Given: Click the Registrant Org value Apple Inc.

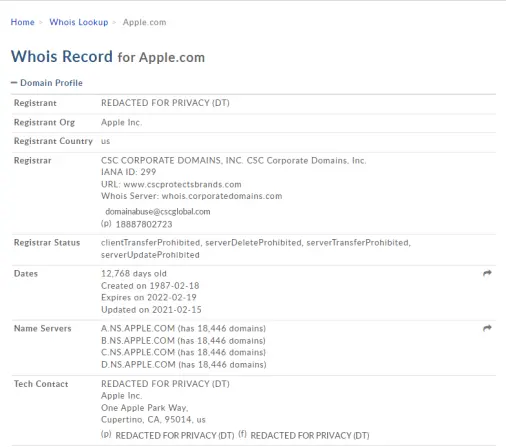Looking at the screenshot, I should pyautogui.click(x=121, y=122).
